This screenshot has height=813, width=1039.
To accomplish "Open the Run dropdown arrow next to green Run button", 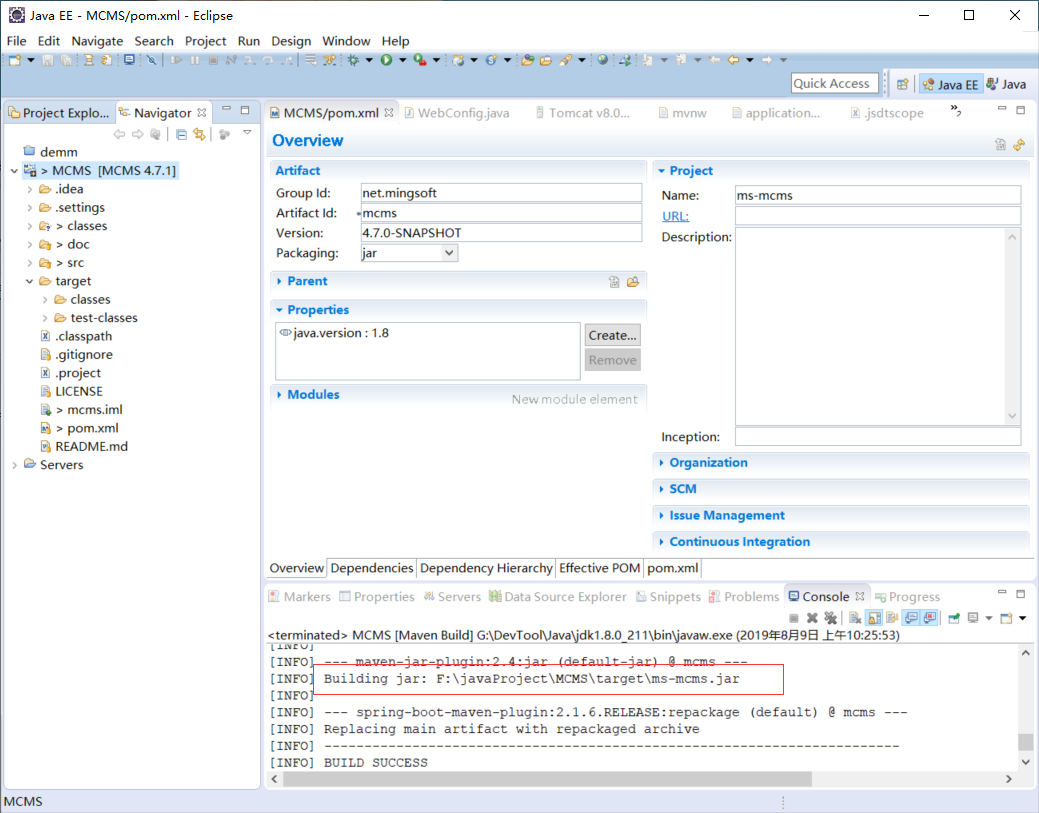I will [x=402, y=60].
